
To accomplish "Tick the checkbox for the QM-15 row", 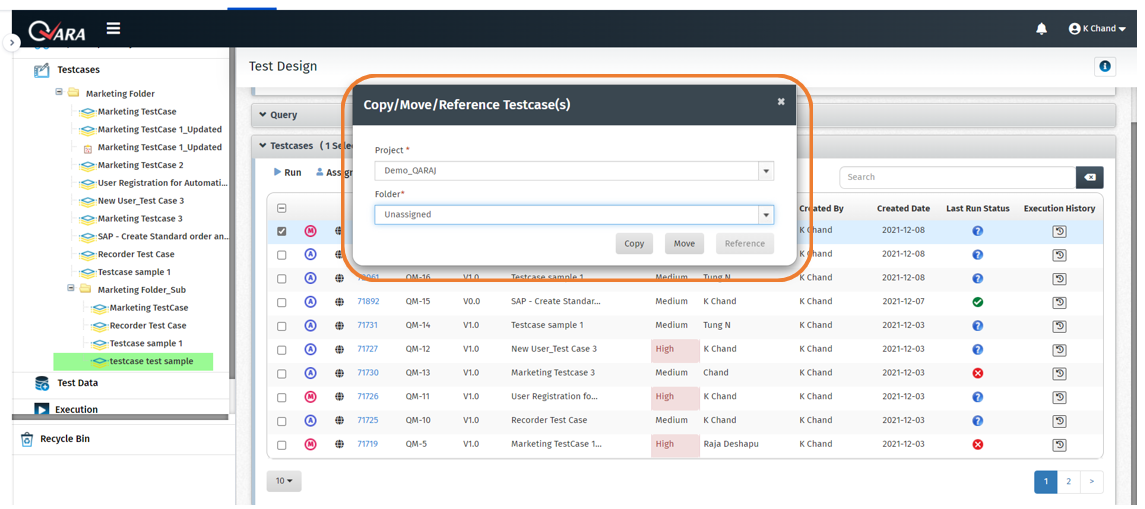I will click(281, 302).
